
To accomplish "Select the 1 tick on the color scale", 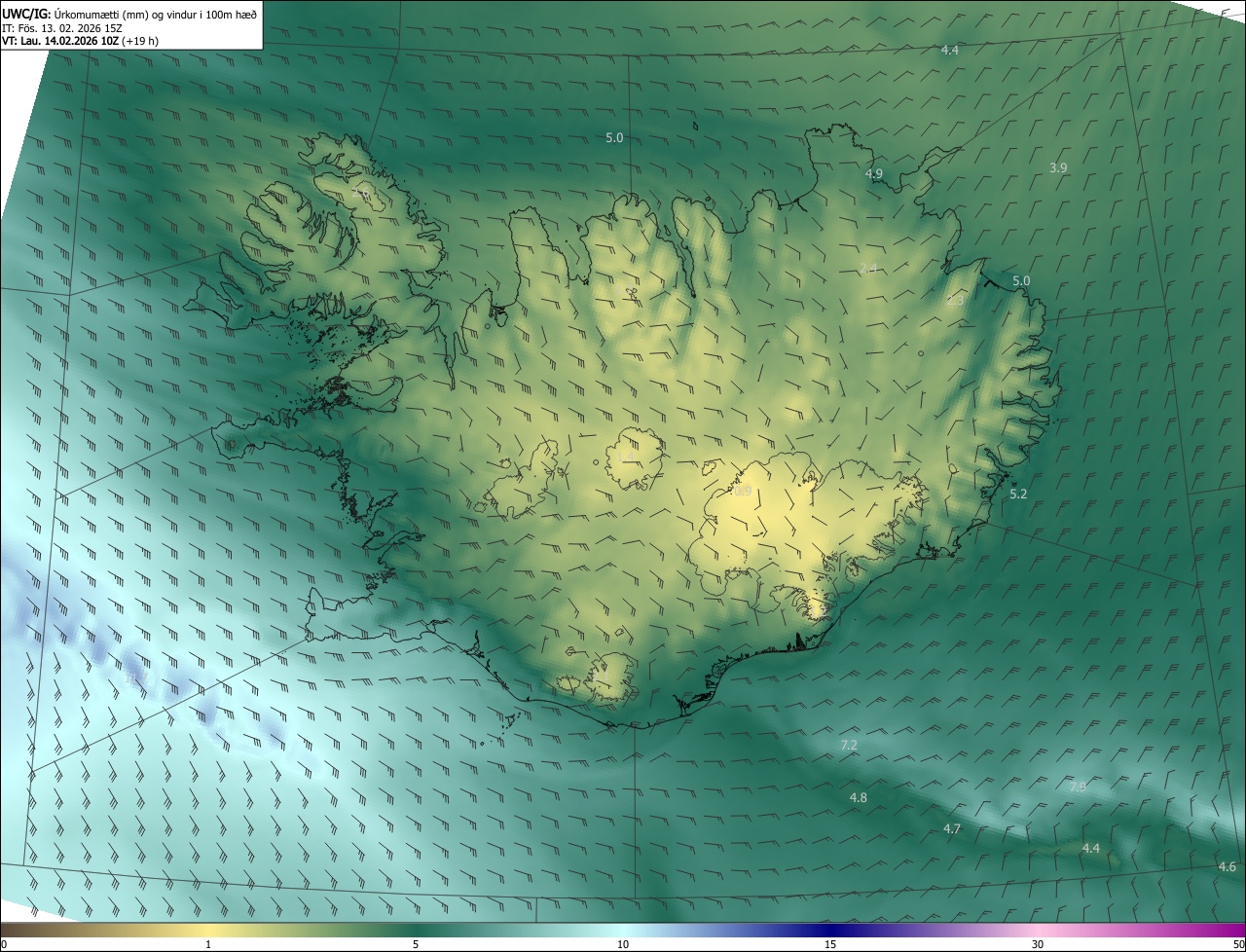I will (x=208, y=945).
